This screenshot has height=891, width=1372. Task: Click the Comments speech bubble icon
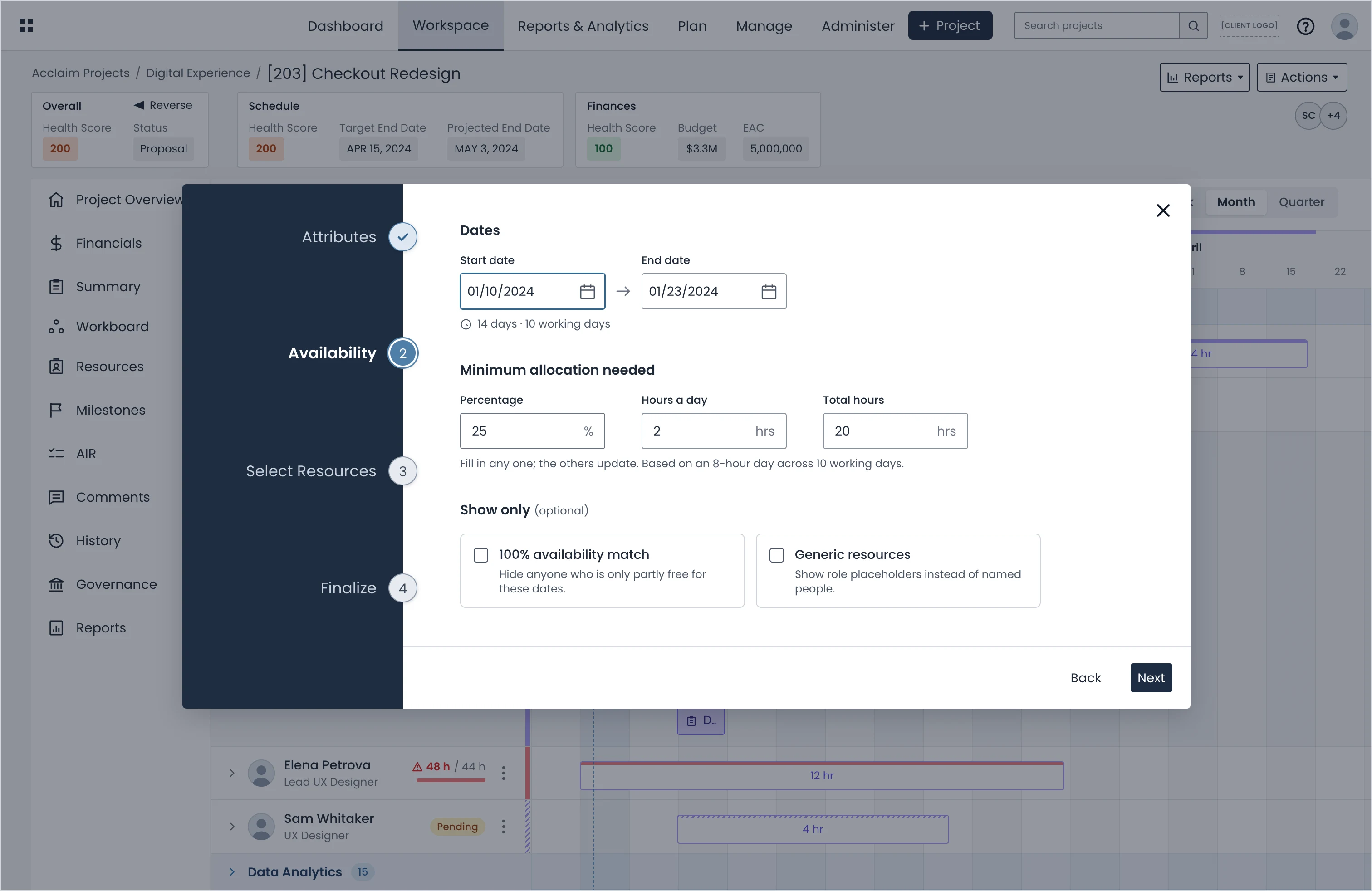[56, 497]
